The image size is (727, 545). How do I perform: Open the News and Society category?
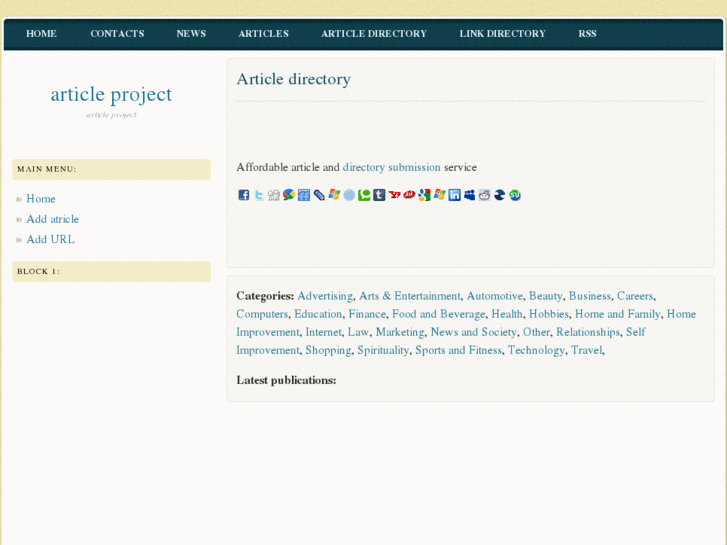pyautogui.click(x=473, y=332)
